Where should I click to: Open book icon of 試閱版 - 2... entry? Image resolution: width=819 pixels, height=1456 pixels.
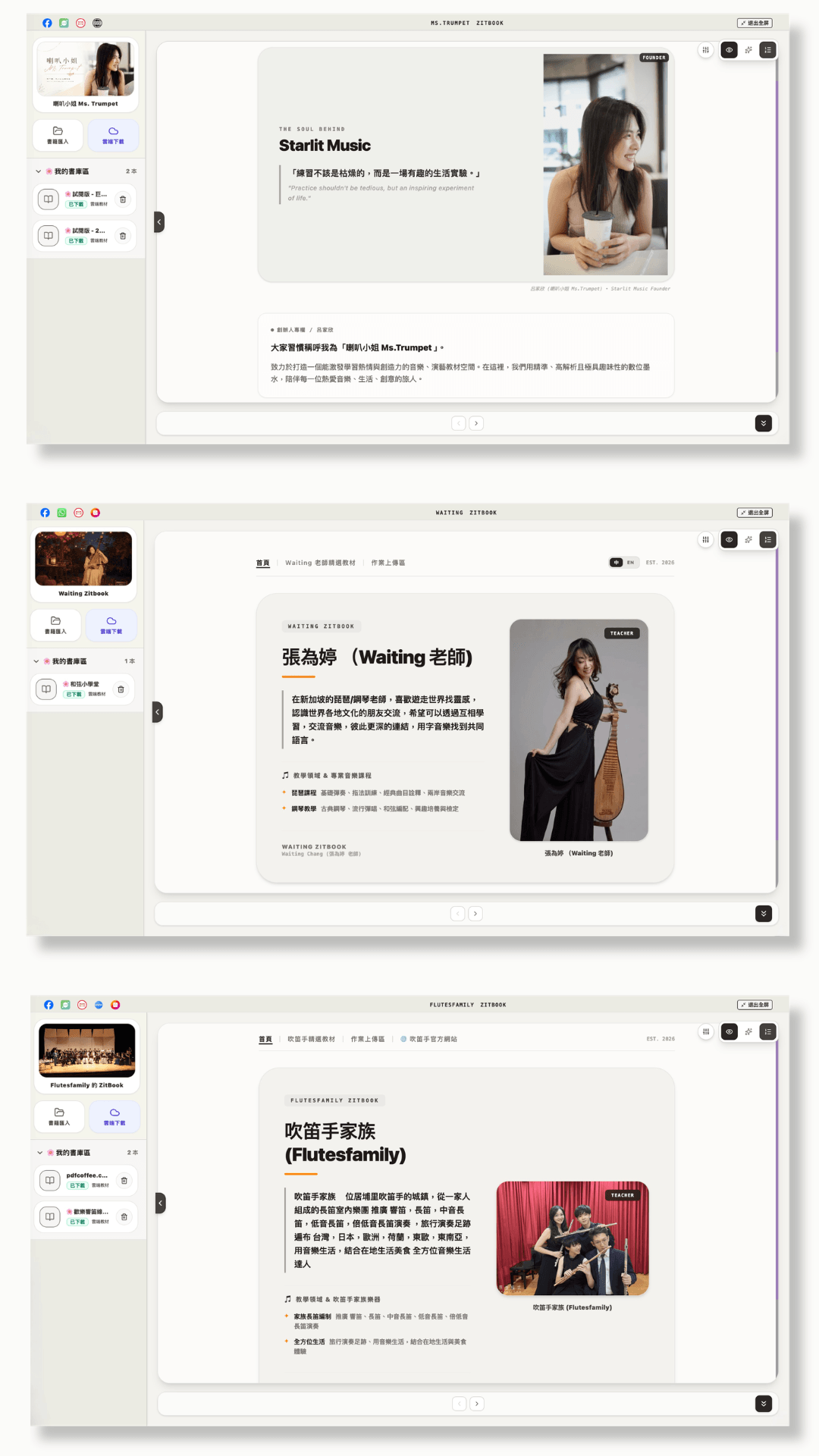pyautogui.click(x=49, y=236)
